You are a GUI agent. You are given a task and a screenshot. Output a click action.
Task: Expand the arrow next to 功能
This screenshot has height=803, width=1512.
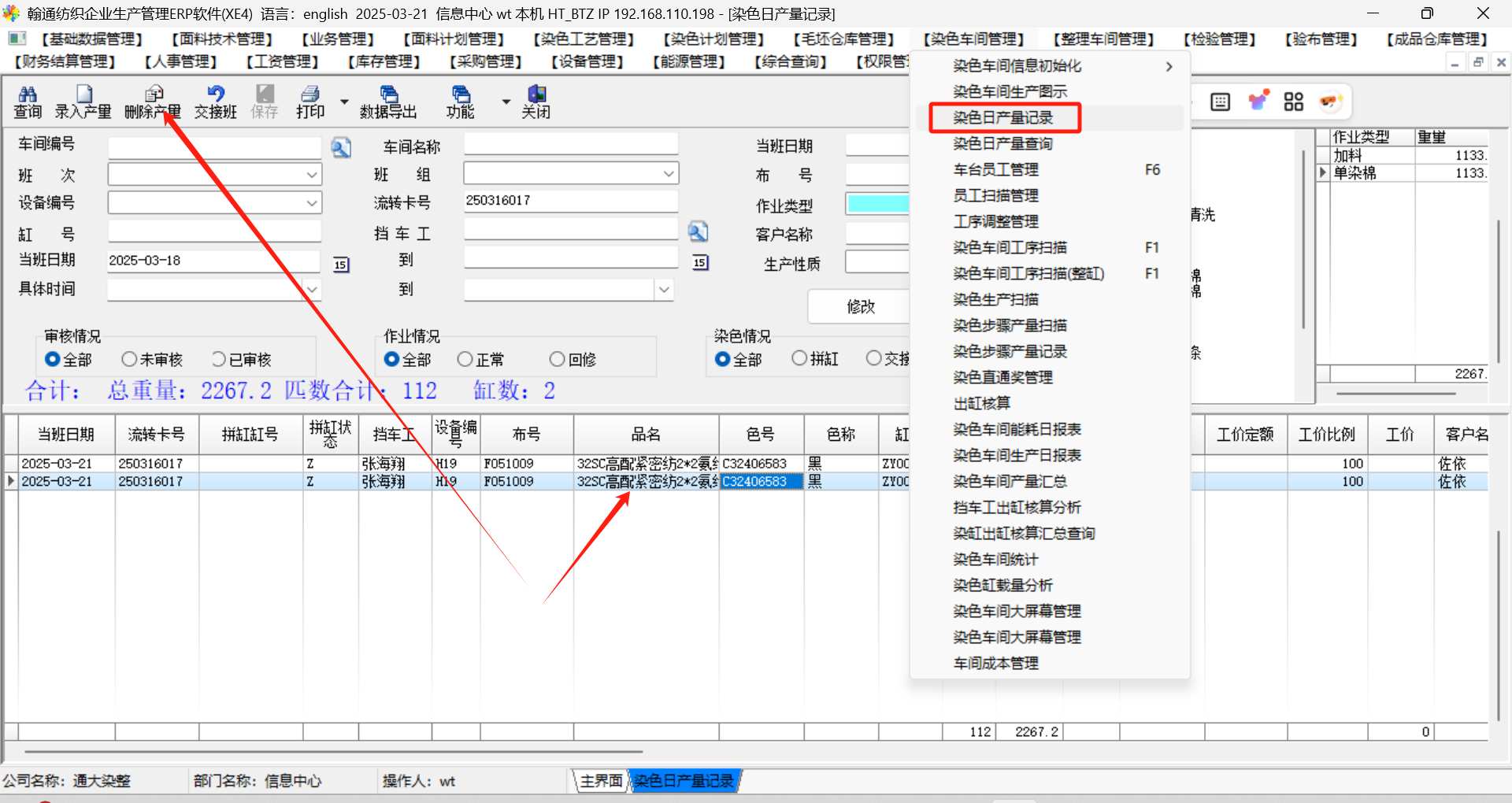[x=506, y=102]
